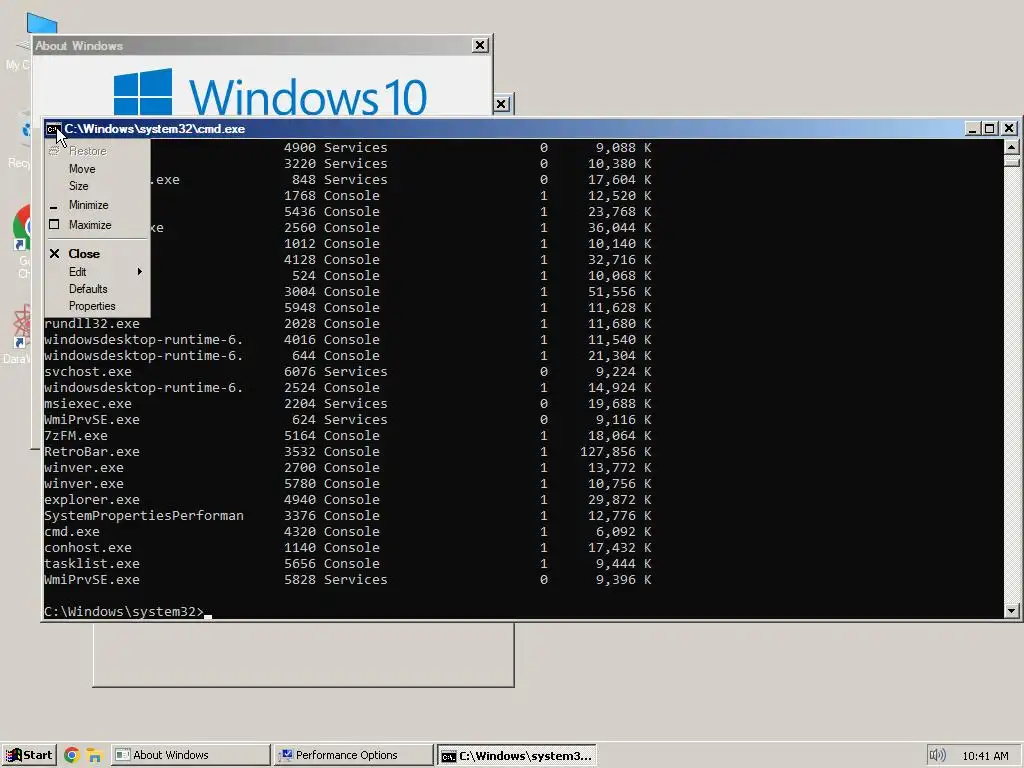The image size is (1024, 768).
Task: Click the SystemPropertiesPerforman process name
Action: coord(144,516)
